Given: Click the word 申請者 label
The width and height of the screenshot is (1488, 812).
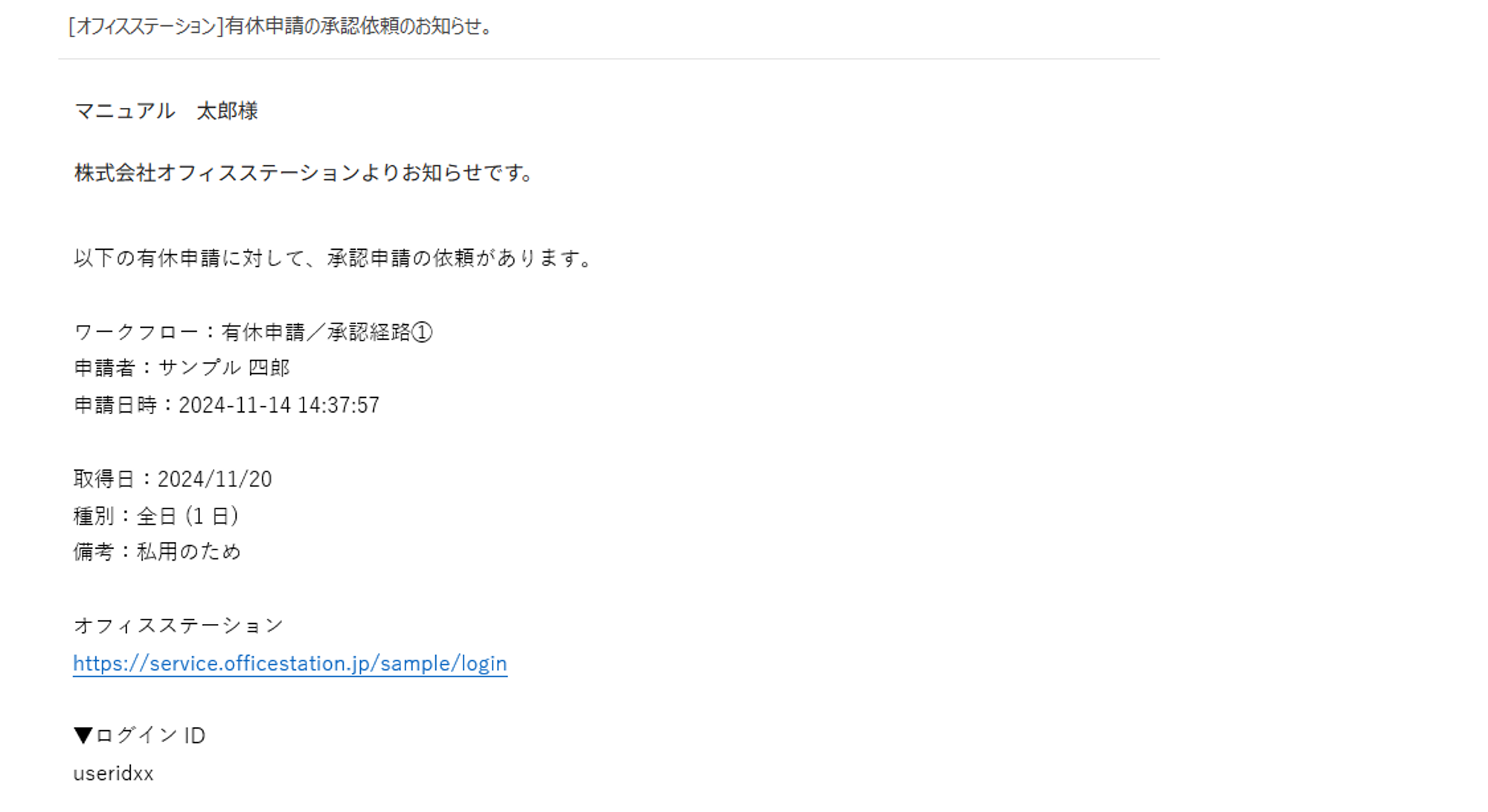Looking at the screenshot, I should coord(104,368).
